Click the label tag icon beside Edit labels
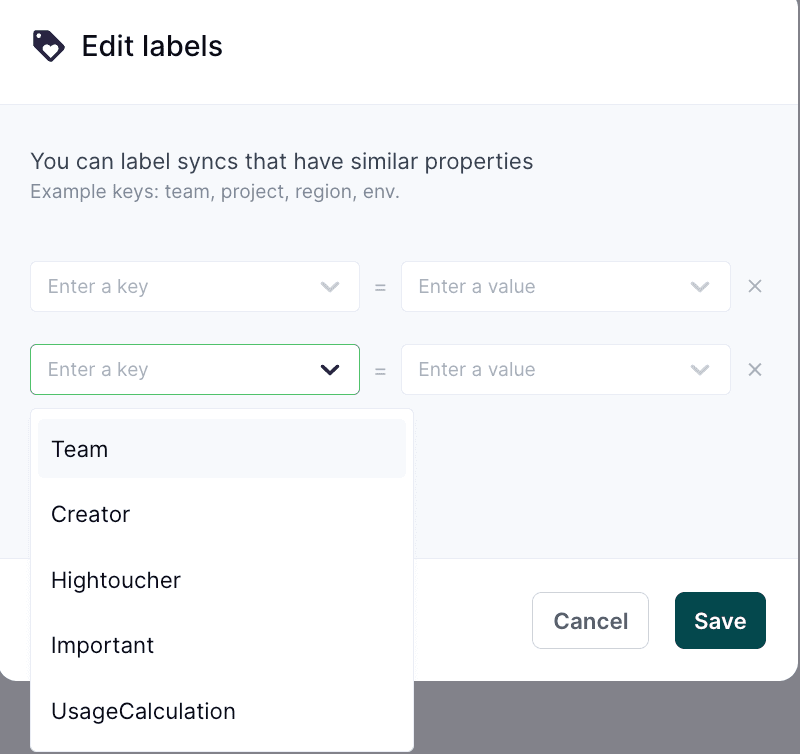Image resolution: width=800 pixels, height=754 pixels. 48,46
